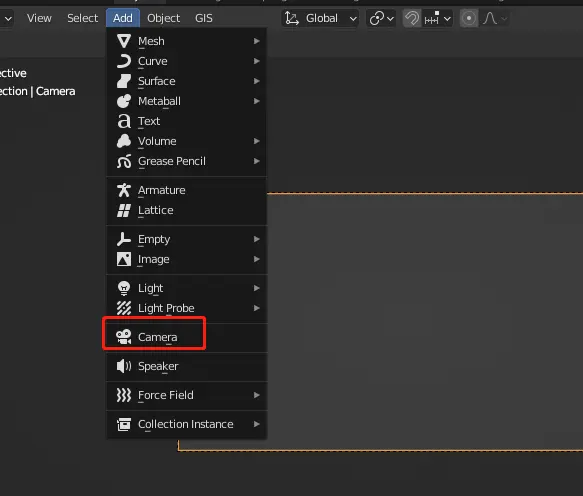Viewport: 583px width, 496px height.
Task: Add a Speaker object
Action: 187,366
